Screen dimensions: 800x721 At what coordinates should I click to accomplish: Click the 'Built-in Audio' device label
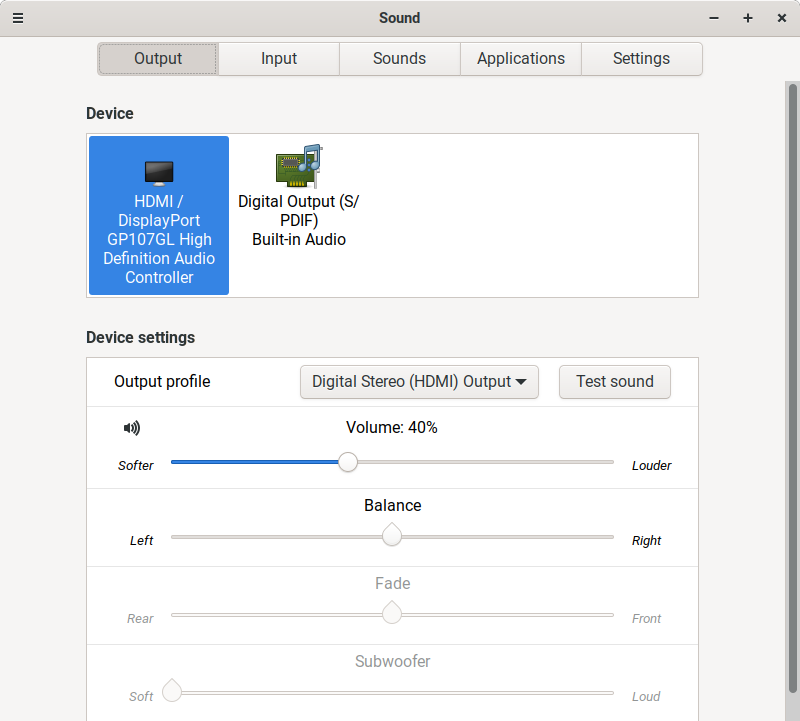tap(299, 239)
